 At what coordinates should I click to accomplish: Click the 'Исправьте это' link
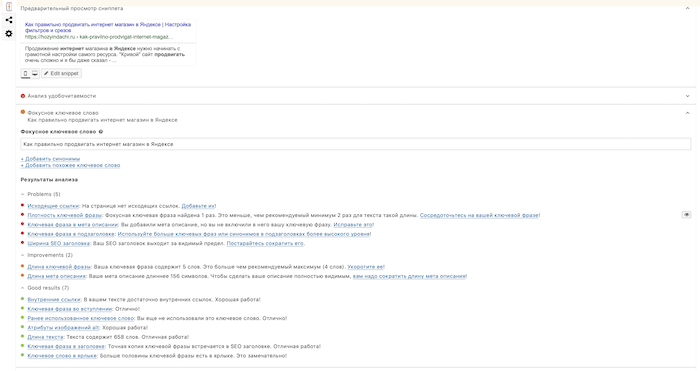coord(353,225)
